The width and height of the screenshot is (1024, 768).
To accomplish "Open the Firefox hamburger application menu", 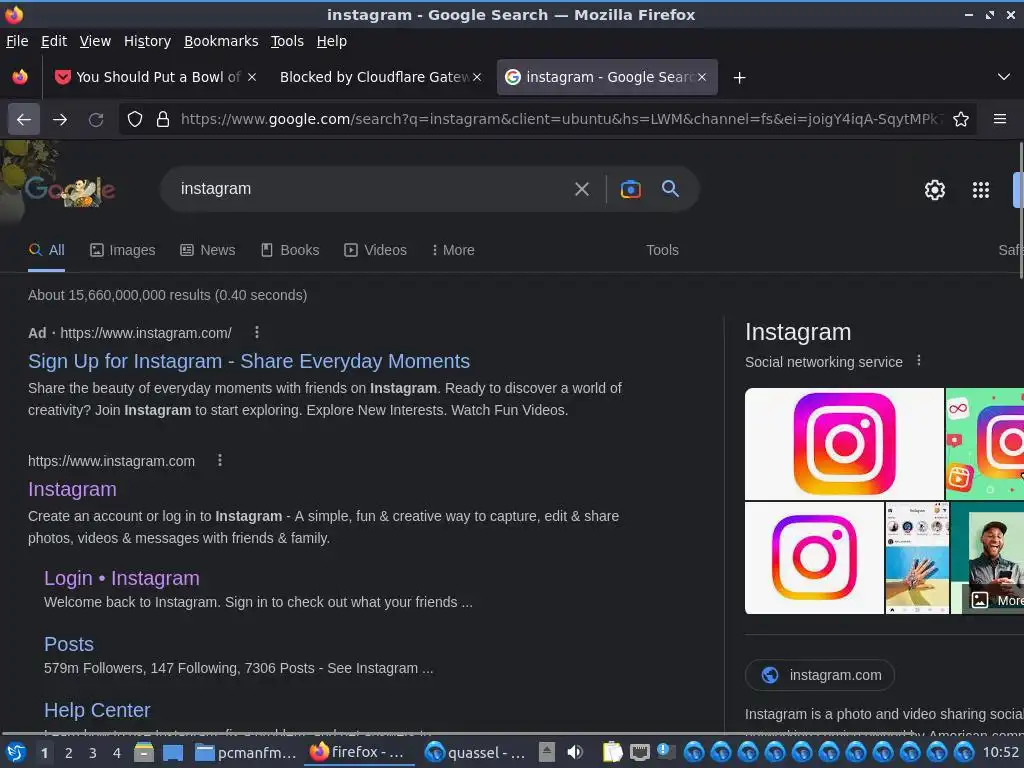I will pos(1000,119).
